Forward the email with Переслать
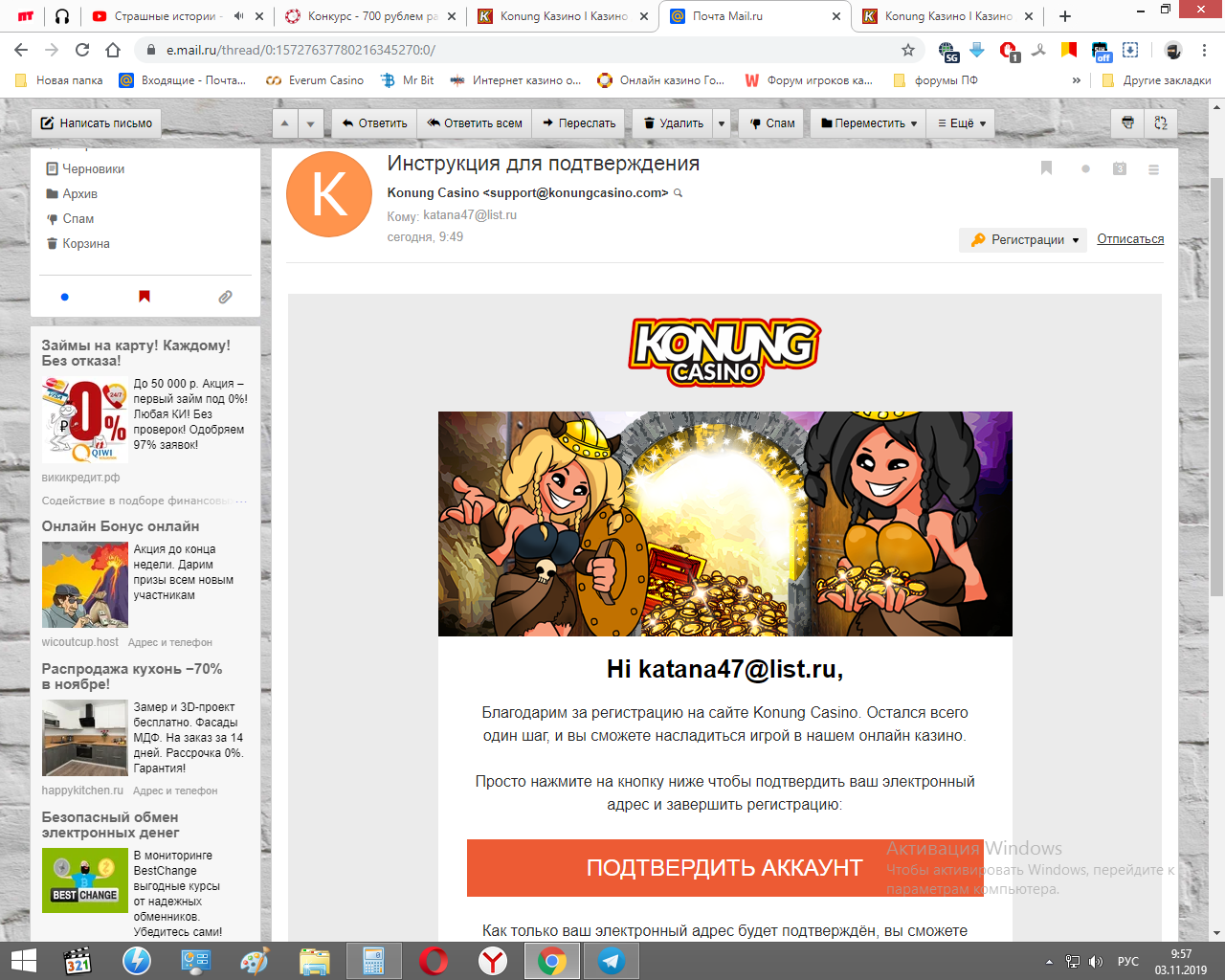Screen dimensions: 1225x980 click(x=579, y=123)
